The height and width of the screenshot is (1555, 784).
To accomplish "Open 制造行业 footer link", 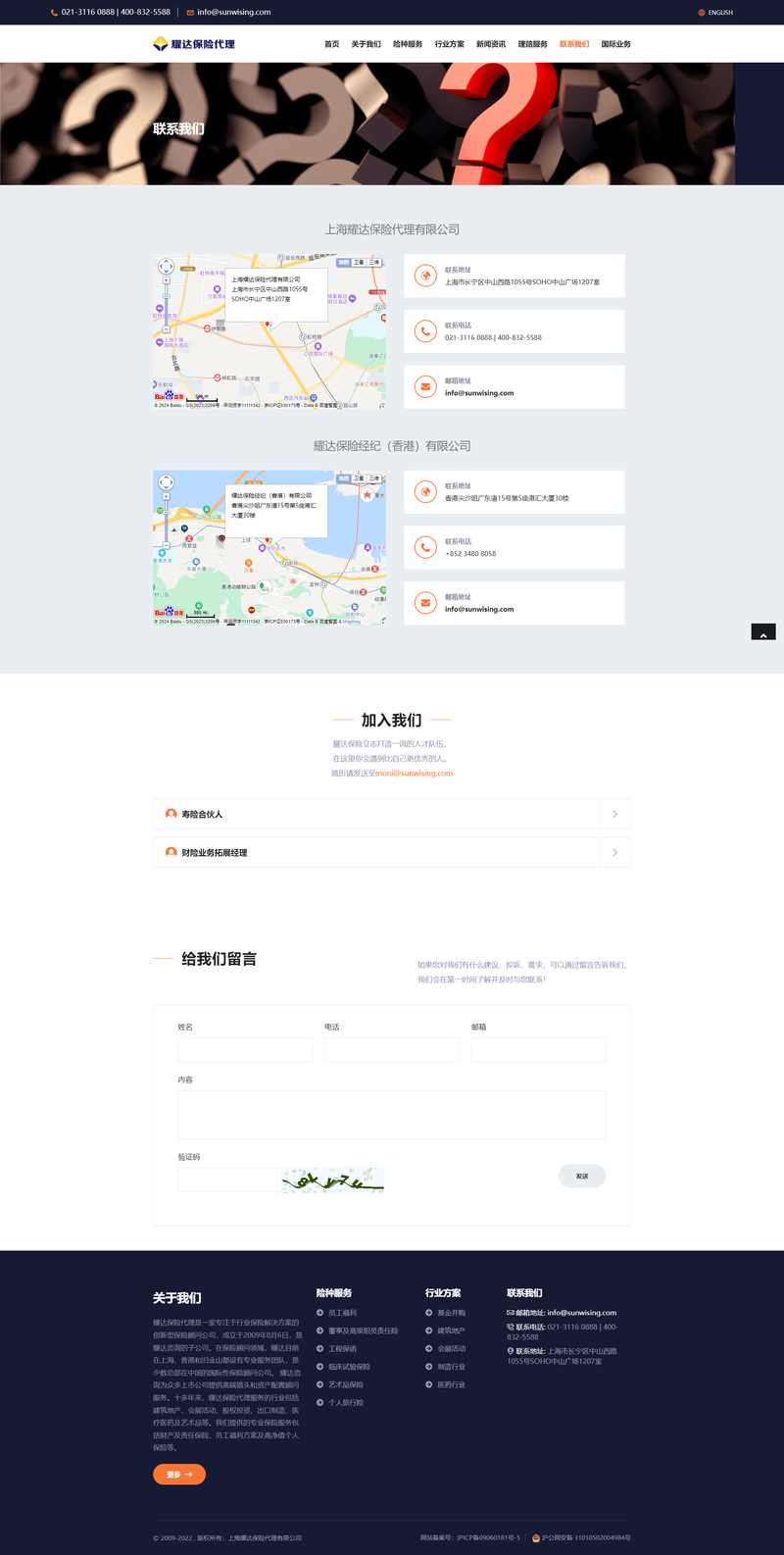I will (452, 1367).
